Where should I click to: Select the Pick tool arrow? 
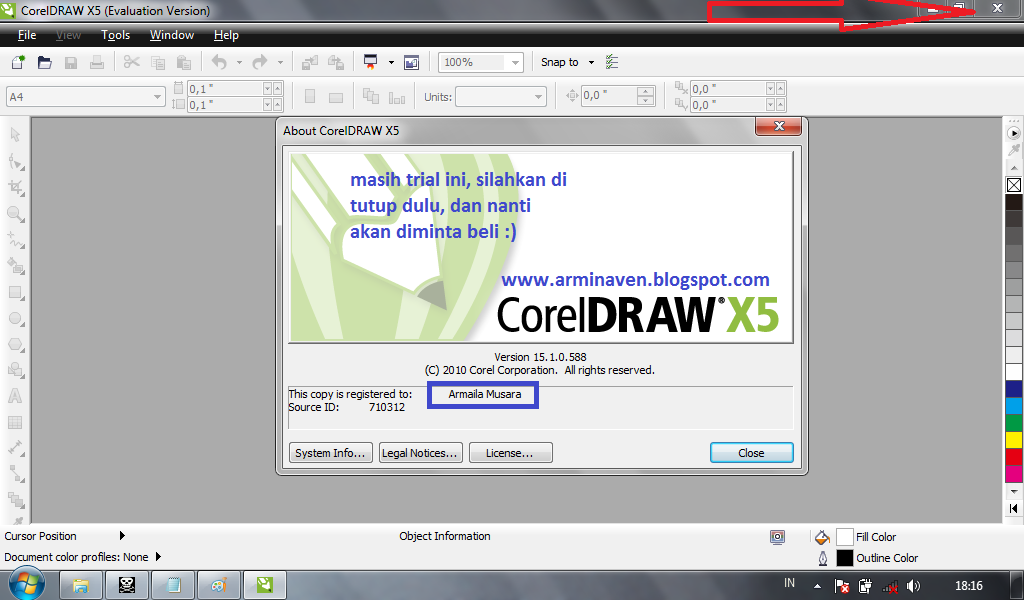16,134
